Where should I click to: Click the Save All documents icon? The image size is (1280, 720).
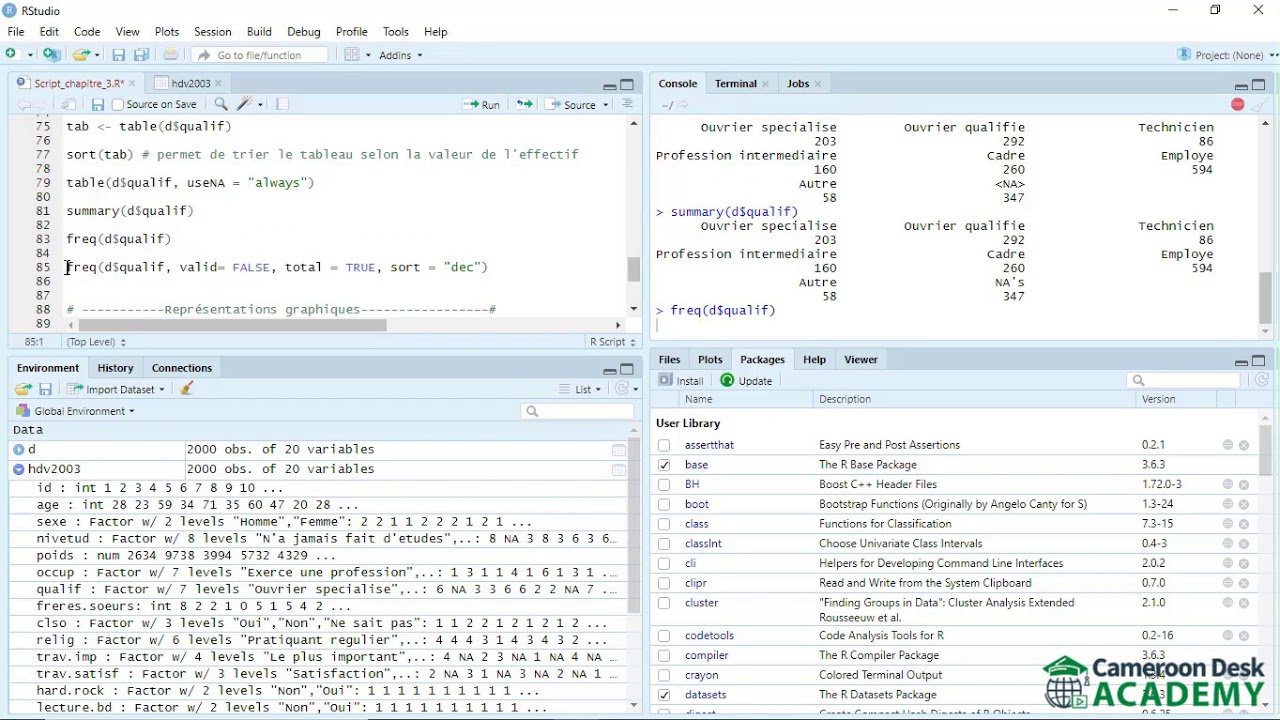point(142,55)
